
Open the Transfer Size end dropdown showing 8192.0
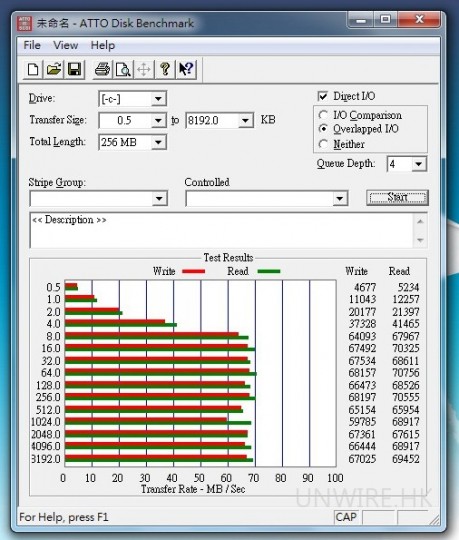coord(246,121)
